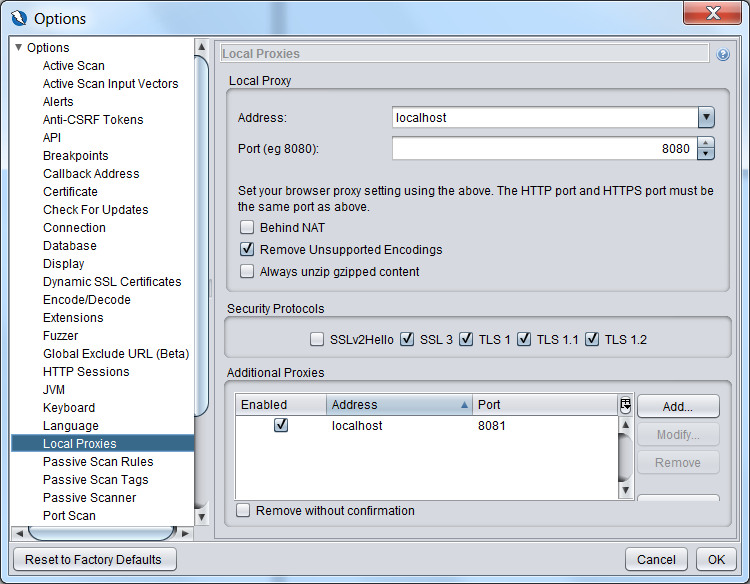Enable Always unzip gzipped content
The height and width of the screenshot is (584, 750).
[247, 271]
